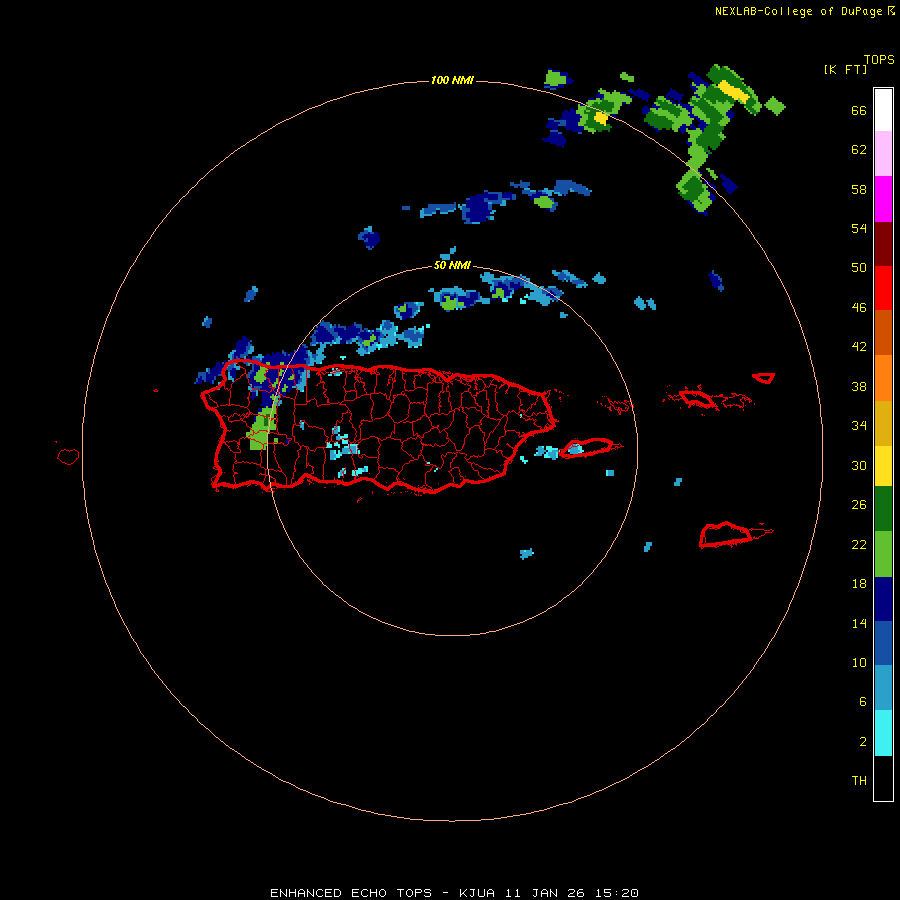Click the legend value 26
Viewport: 900px width, 900px height.
[859, 505]
